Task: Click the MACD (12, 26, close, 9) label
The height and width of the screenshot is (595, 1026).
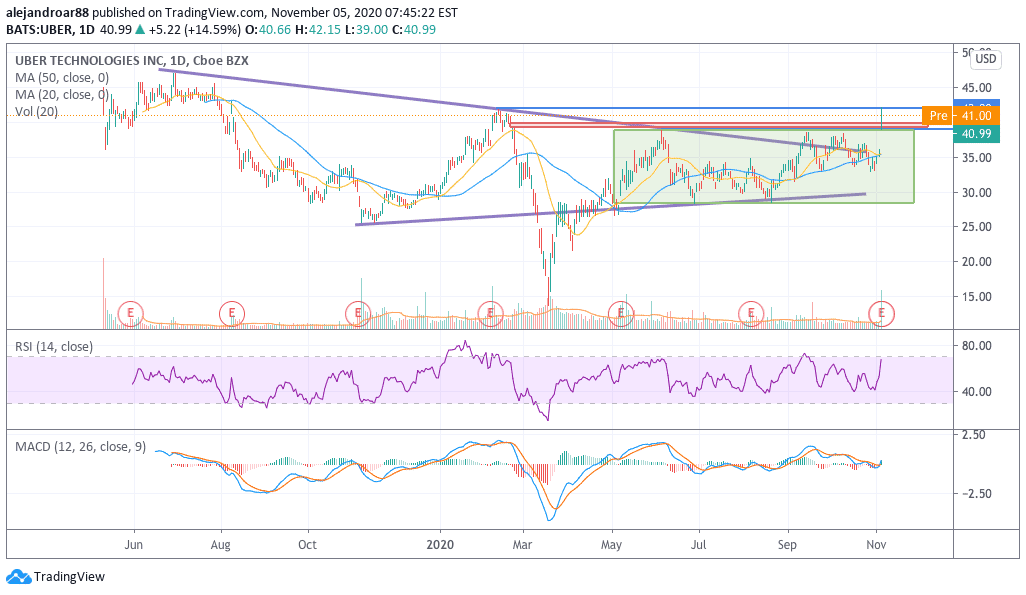Action: coord(80,446)
